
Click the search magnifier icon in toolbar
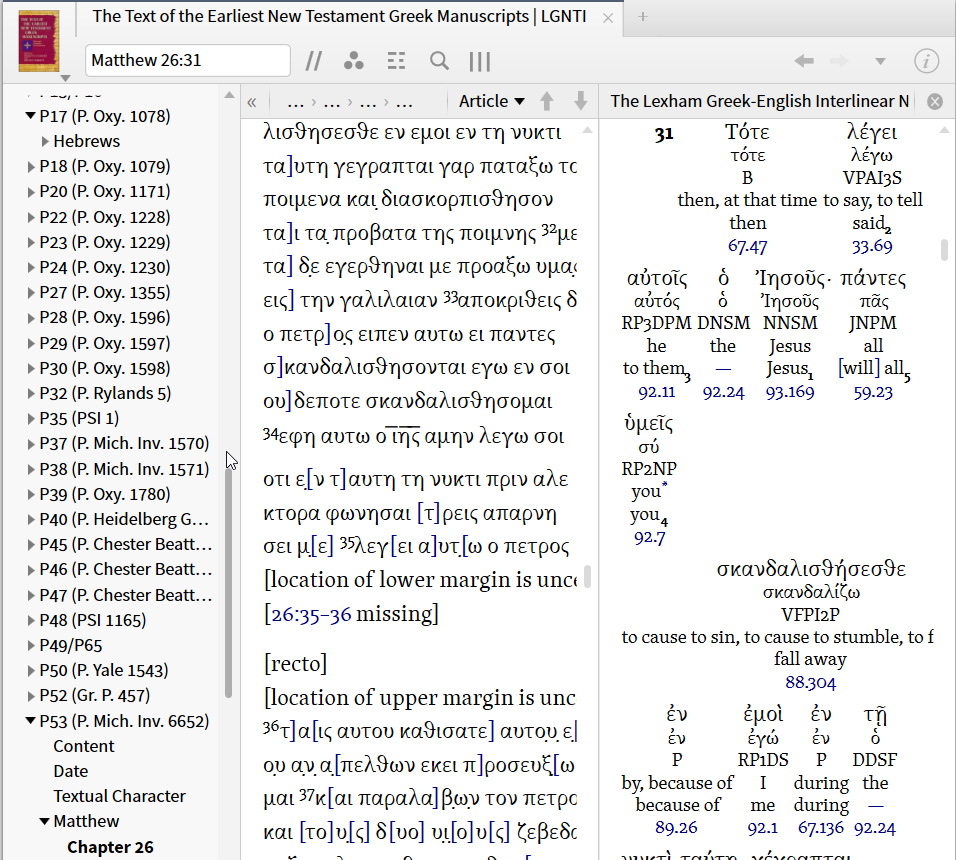pyautogui.click(x=439, y=61)
